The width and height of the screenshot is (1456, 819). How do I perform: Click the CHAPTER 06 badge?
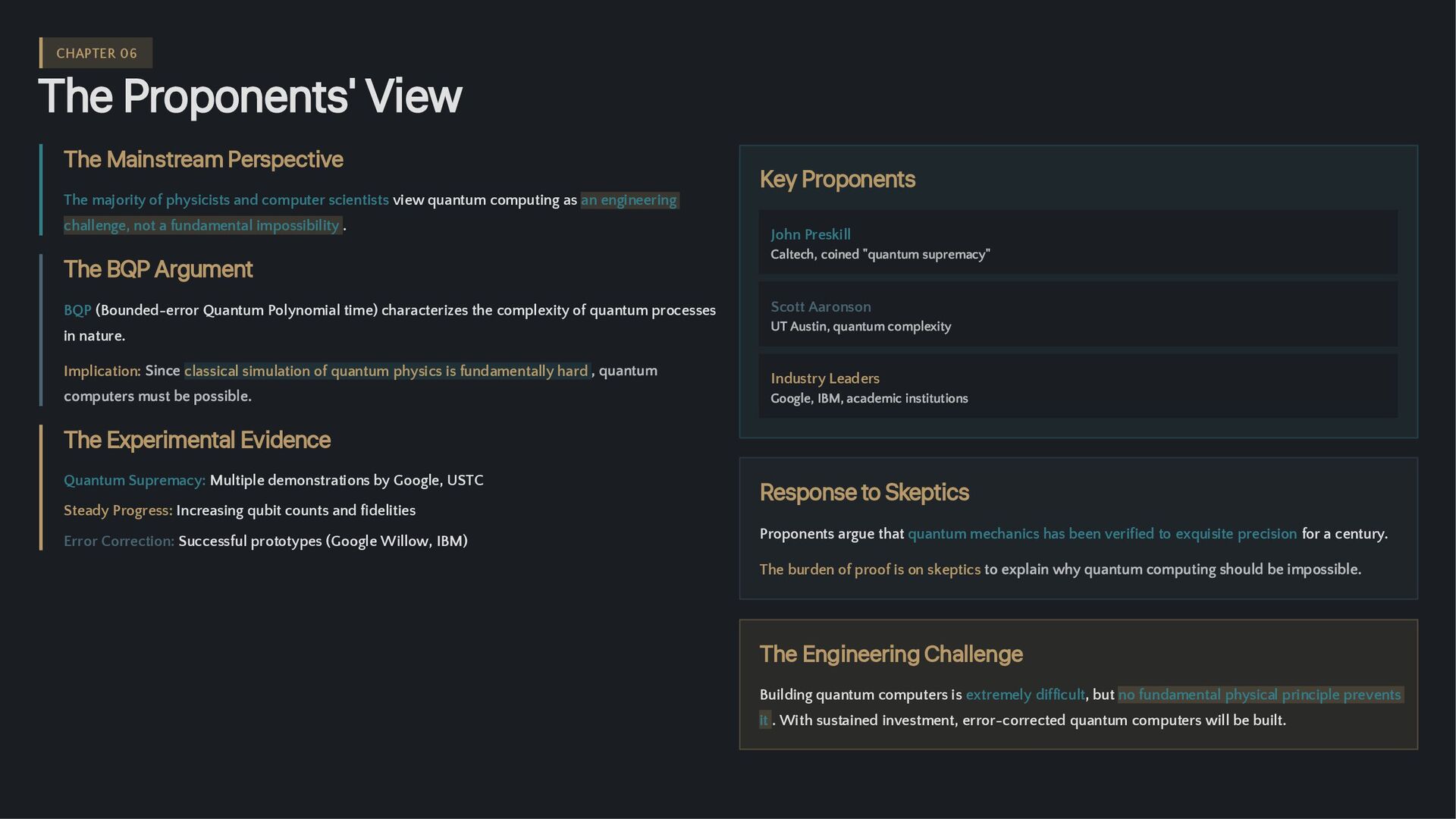tap(96, 53)
